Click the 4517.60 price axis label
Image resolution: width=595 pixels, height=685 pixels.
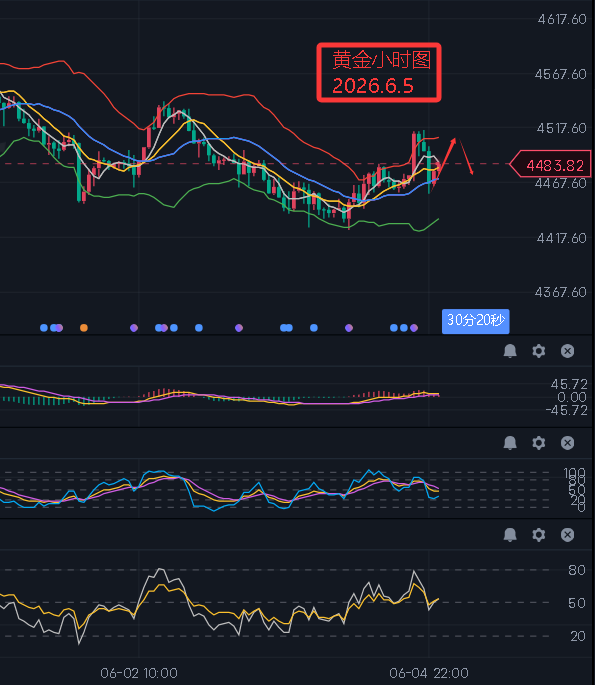coord(561,128)
